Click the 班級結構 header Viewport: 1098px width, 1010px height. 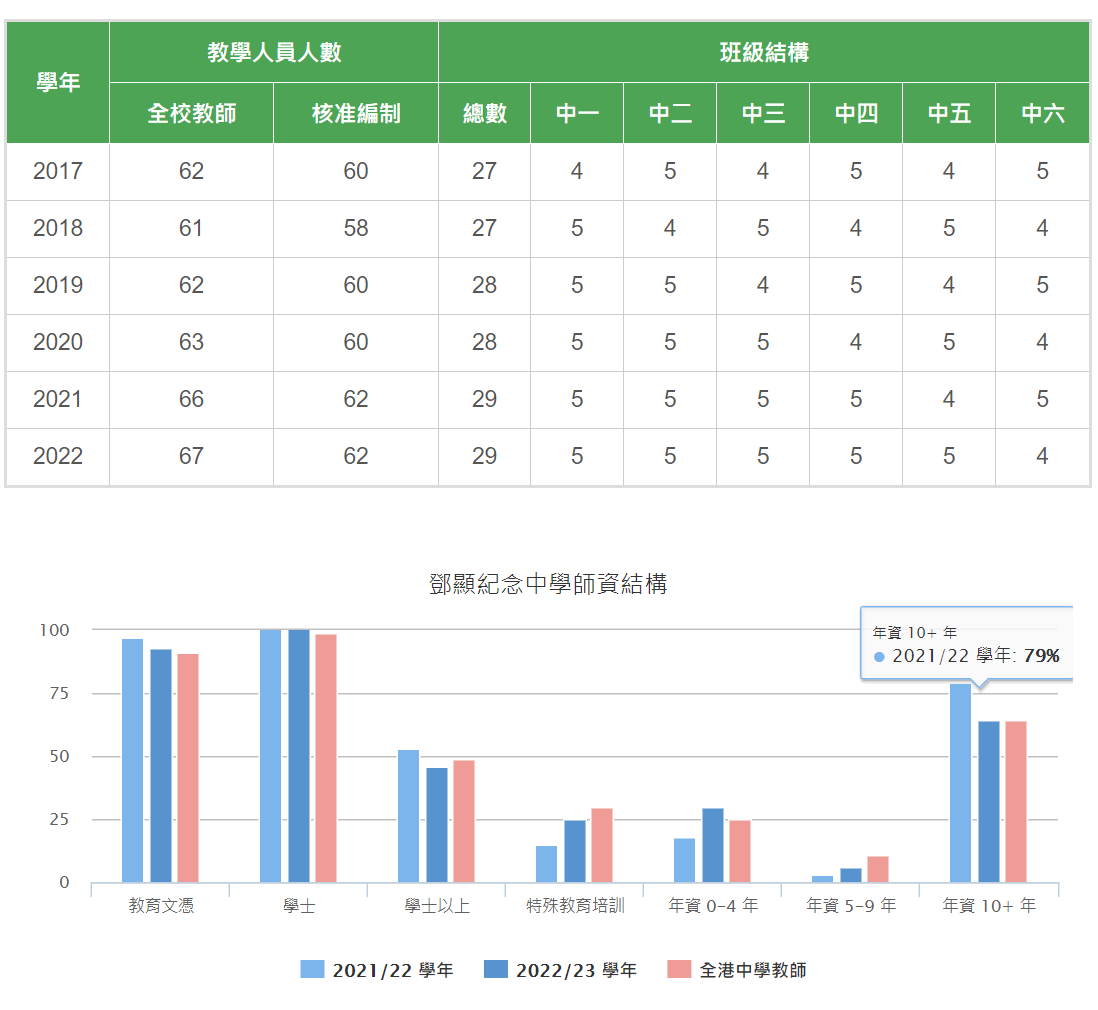pos(764,53)
